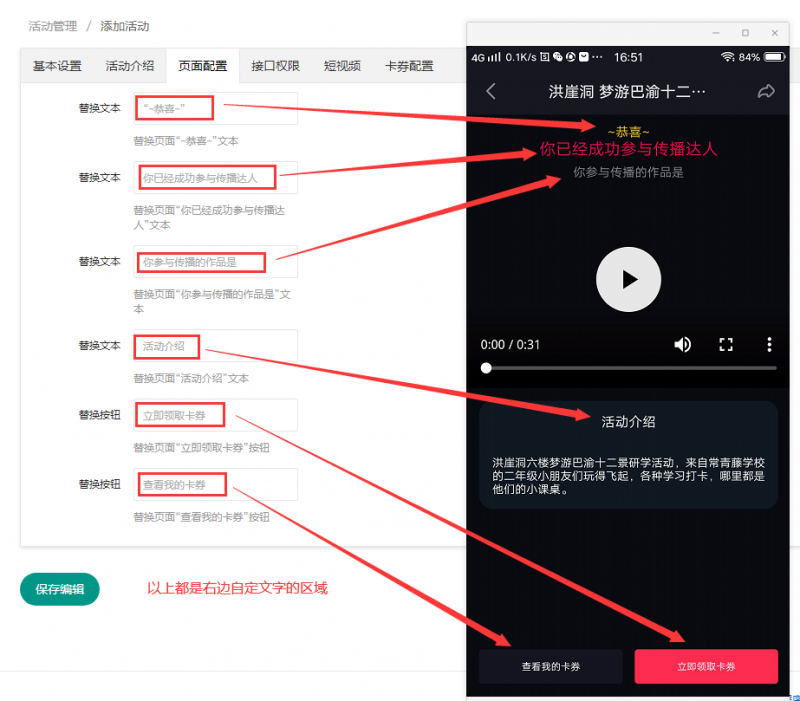Open the 接口权限 tab
Image resolution: width=800 pixels, height=701 pixels.
[275, 66]
